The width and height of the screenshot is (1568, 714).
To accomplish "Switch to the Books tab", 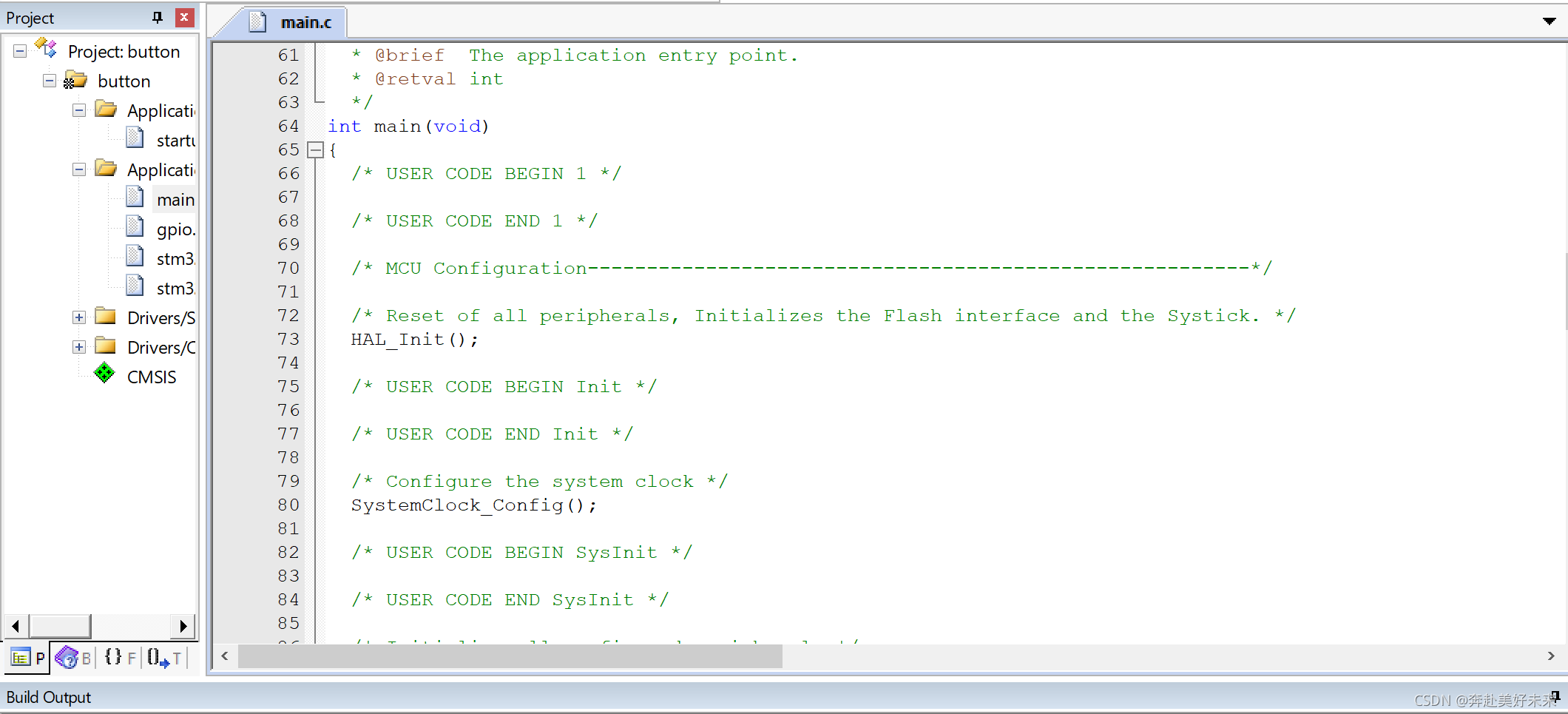I will 73,657.
